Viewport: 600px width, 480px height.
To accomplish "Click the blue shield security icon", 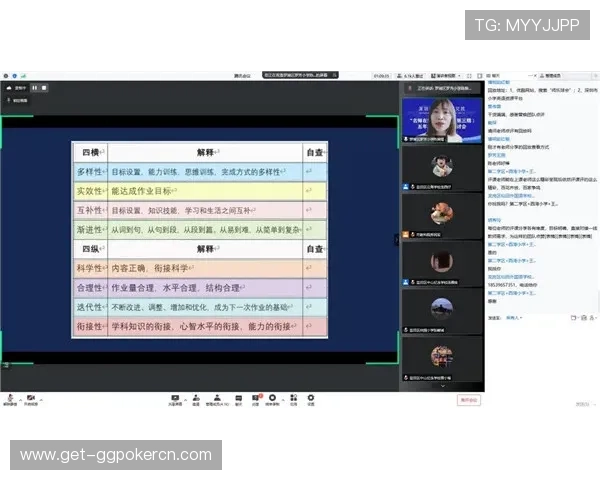I will click(15, 76).
